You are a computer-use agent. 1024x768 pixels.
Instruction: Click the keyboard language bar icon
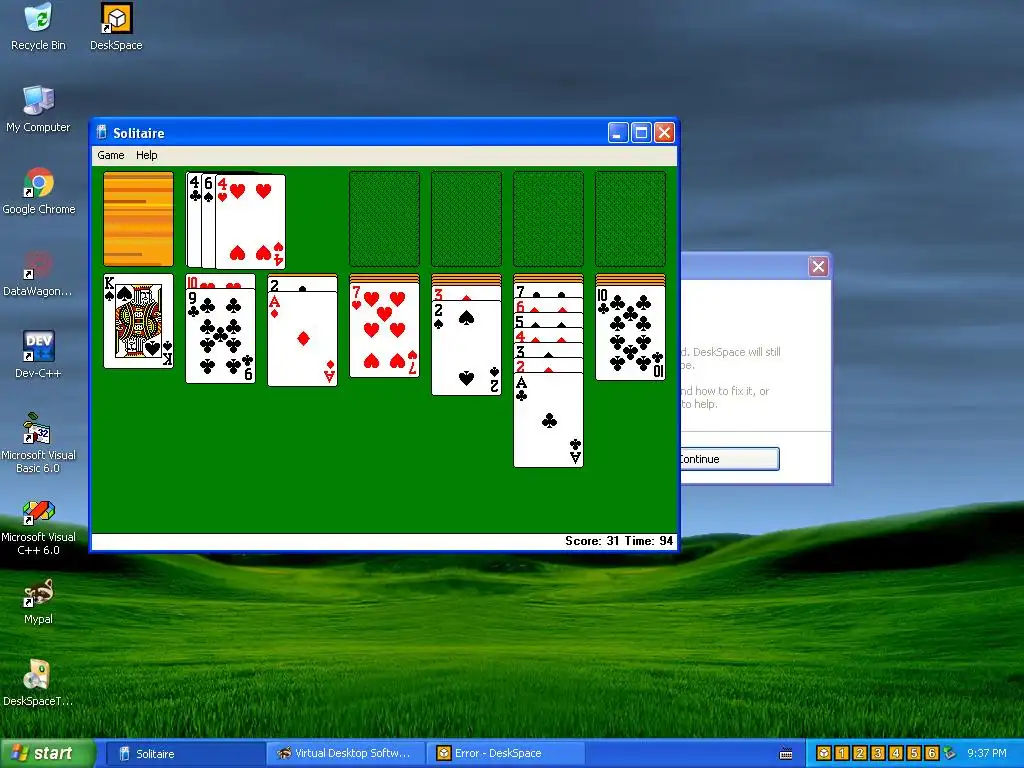point(786,754)
